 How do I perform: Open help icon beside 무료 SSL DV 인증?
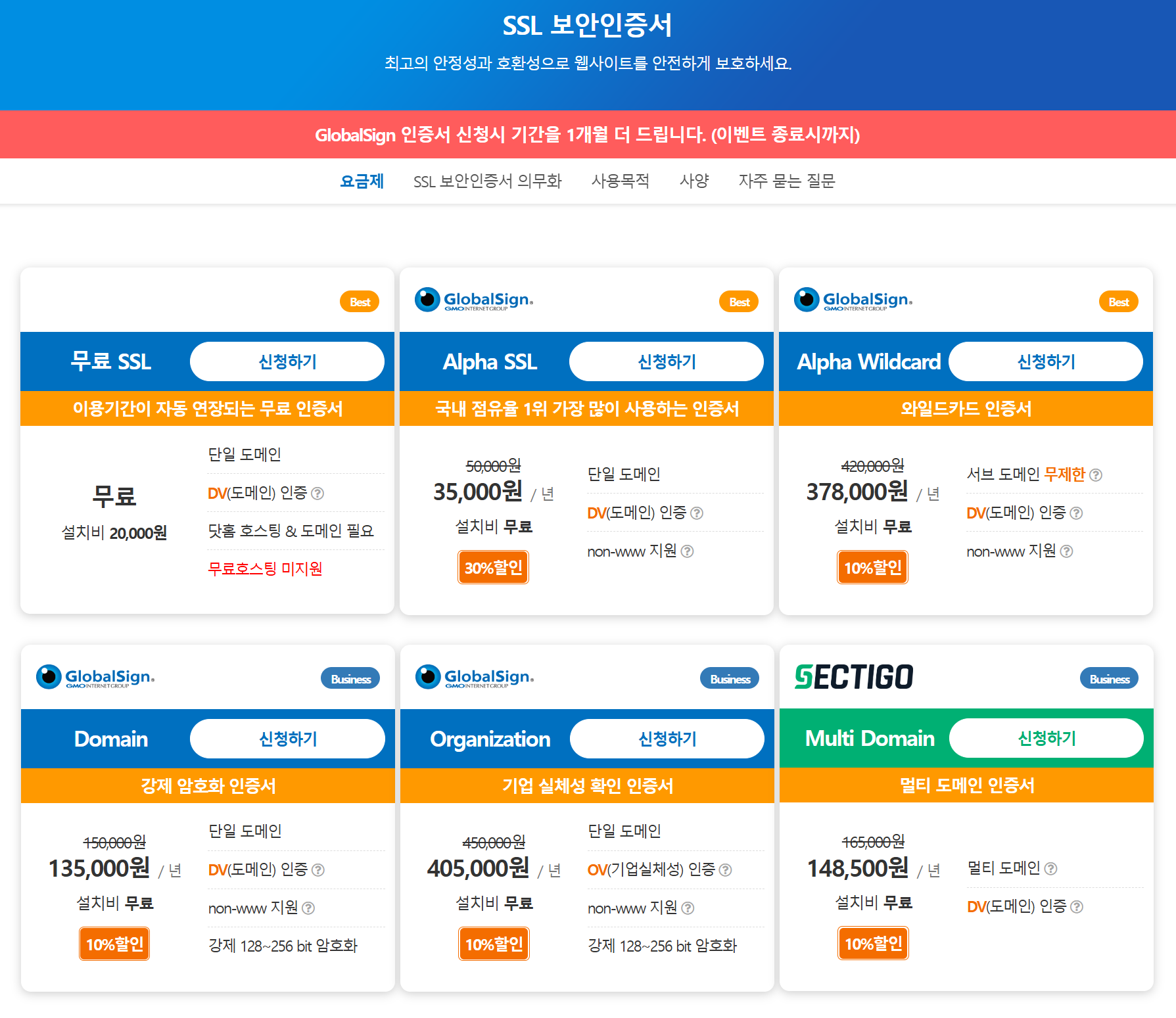pyautogui.click(x=318, y=494)
